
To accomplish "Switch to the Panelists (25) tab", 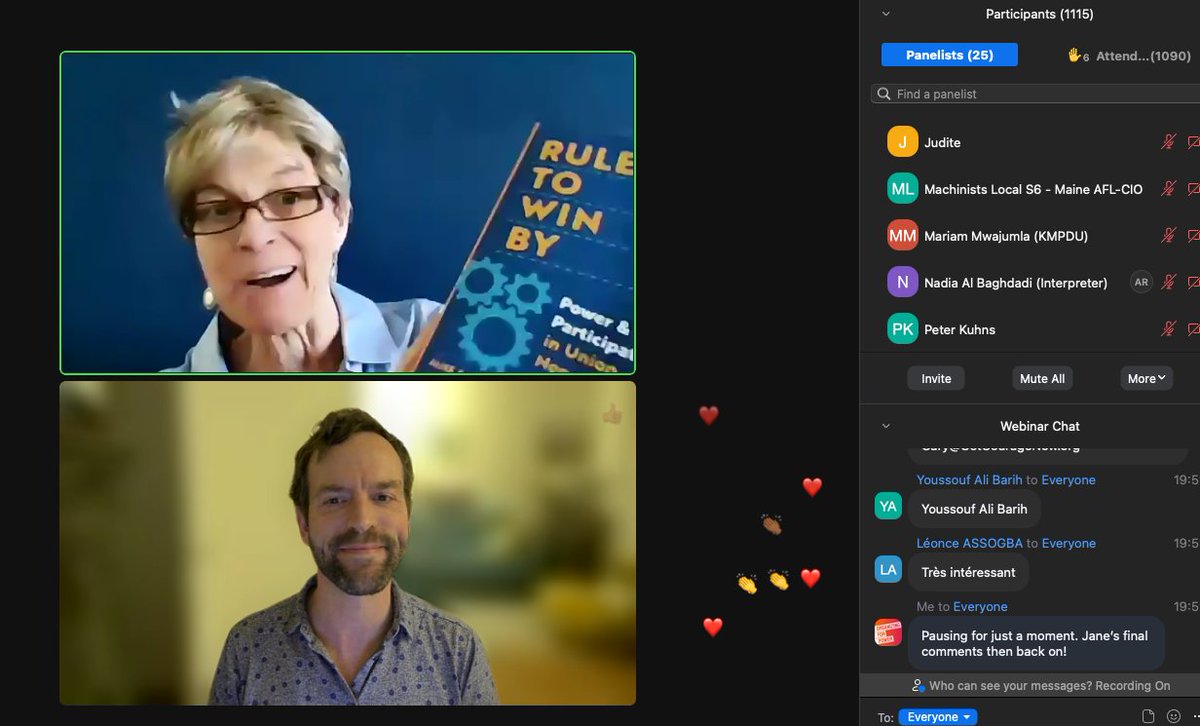I will pyautogui.click(x=949, y=55).
